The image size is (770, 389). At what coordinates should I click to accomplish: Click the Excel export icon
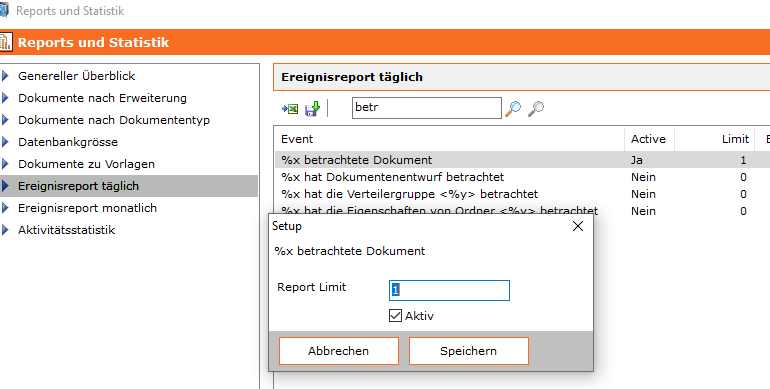pos(290,109)
